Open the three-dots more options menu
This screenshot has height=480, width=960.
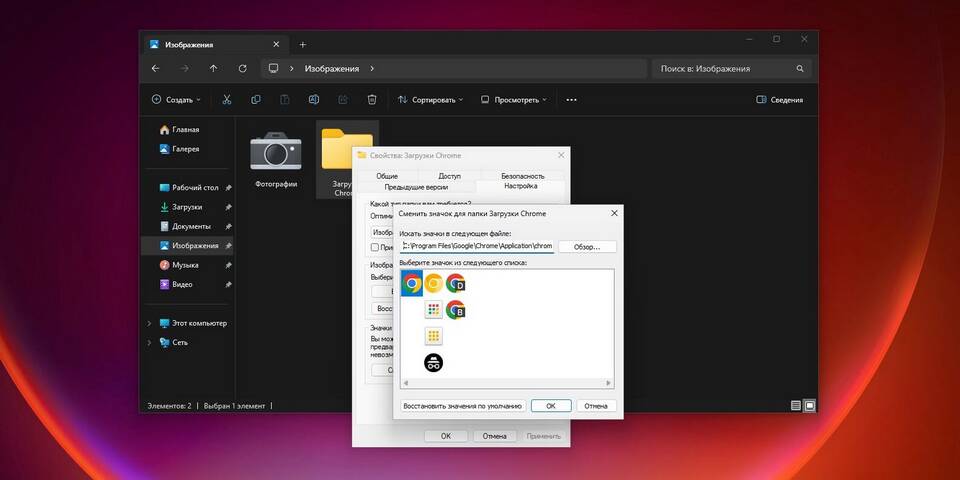pyautogui.click(x=571, y=100)
